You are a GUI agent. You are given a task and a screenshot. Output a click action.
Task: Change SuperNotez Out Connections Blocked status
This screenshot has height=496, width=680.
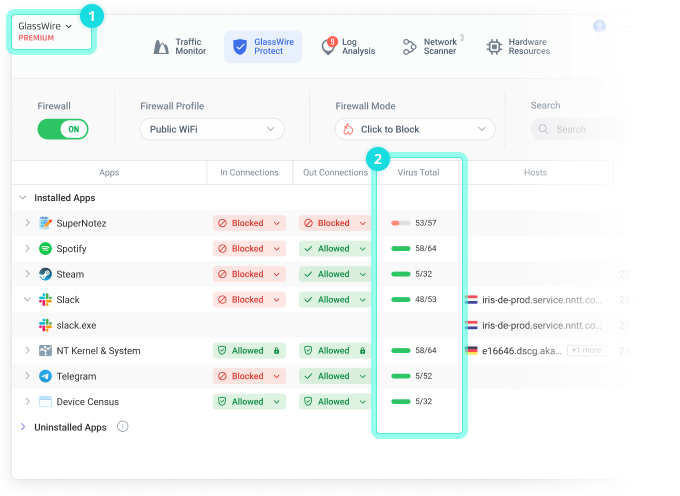pyautogui.click(x=335, y=223)
